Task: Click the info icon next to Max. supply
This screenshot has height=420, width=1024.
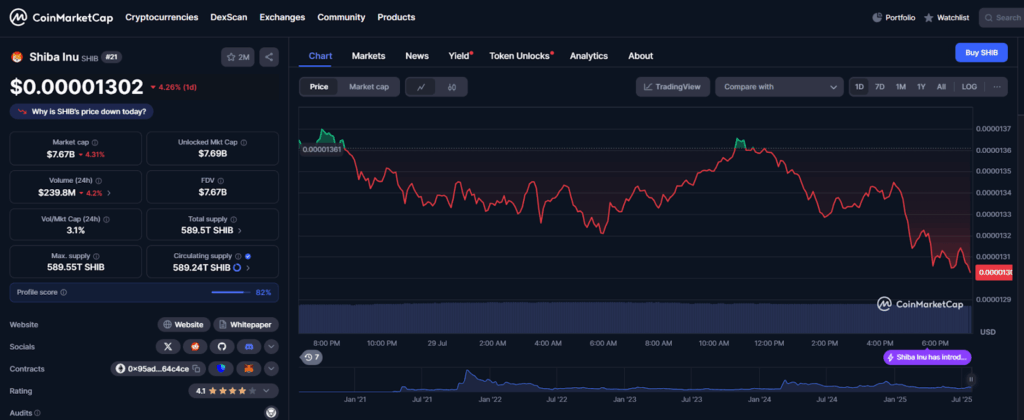Action: point(96,256)
